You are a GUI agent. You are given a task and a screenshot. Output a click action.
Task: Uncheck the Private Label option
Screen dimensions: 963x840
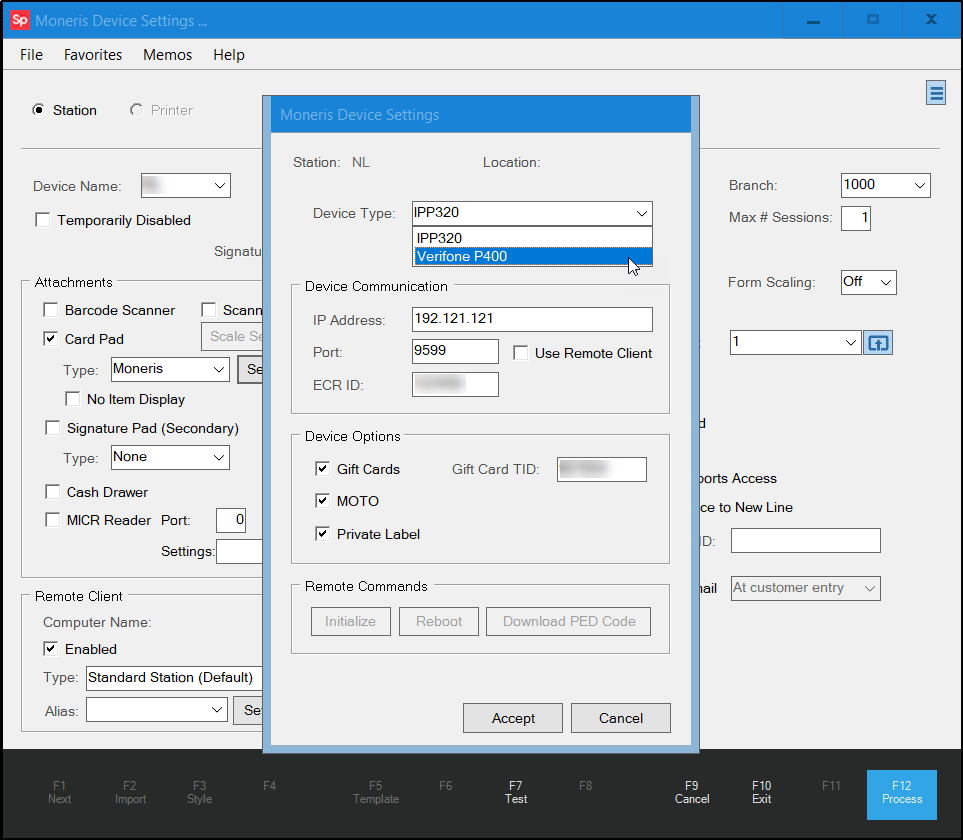(322, 534)
